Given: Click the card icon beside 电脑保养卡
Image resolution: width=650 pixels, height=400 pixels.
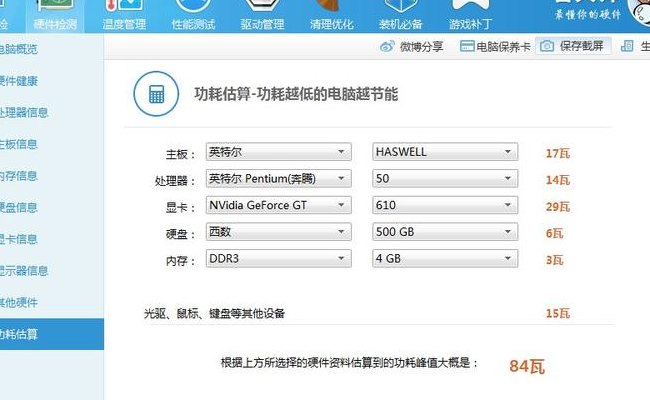Looking at the screenshot, I should [x=467, y=46].
